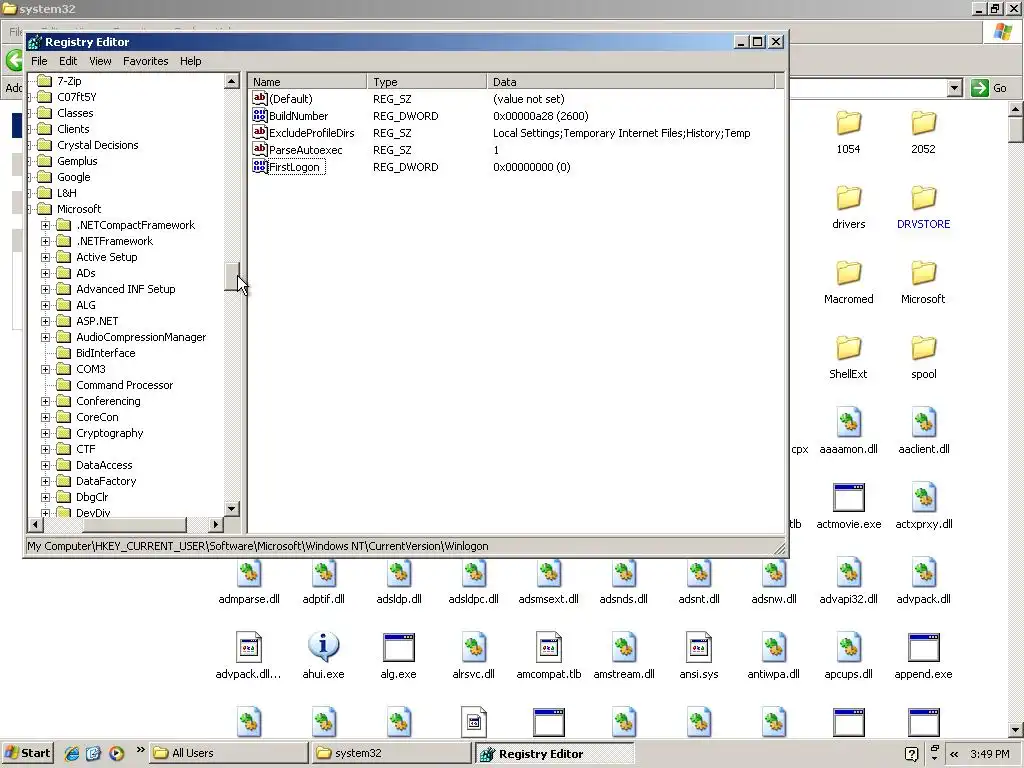Select the ShellExt folder icon
The width and height of the screenshot is (1024, 768).
click(848, 349)
